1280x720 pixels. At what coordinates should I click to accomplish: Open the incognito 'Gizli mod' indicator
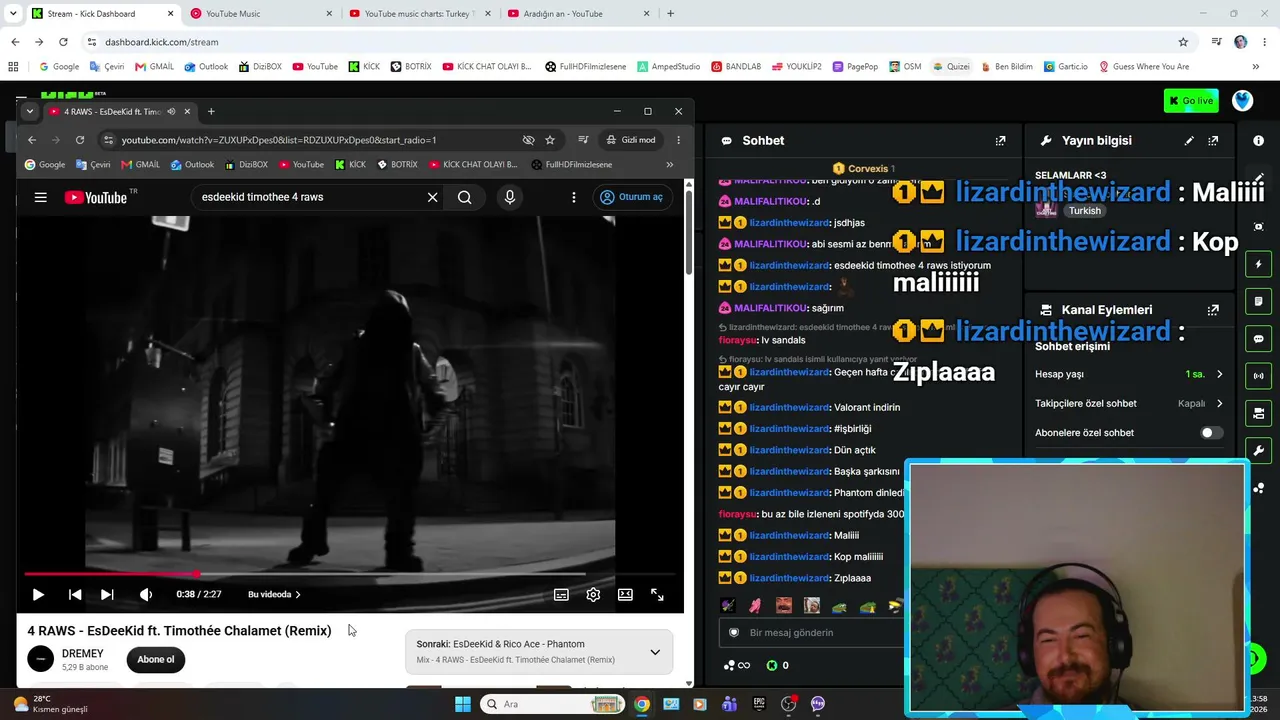[631, 140]
